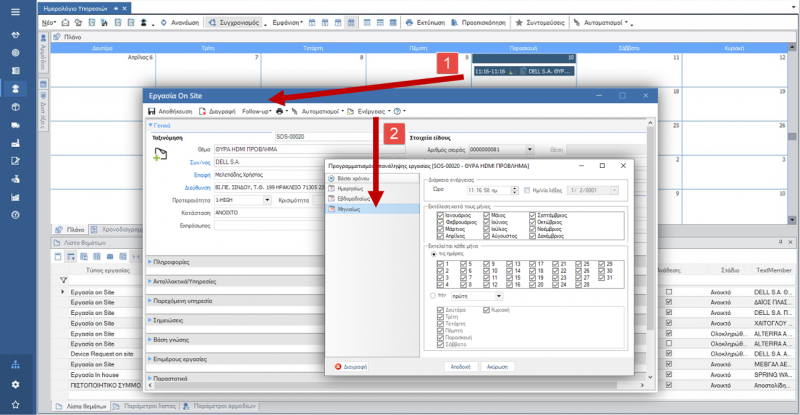This screenshot has width=800, height=415.
Task: Open the Εμφάνιση menu in main toolbar
Action: (x=287, y=22)
